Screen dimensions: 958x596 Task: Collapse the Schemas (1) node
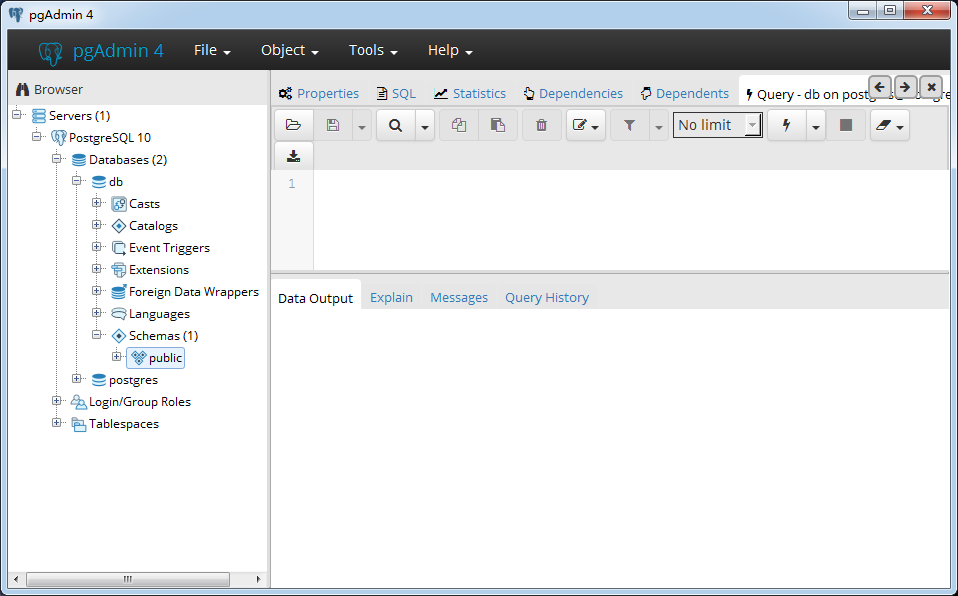click(x=97, y=335)
